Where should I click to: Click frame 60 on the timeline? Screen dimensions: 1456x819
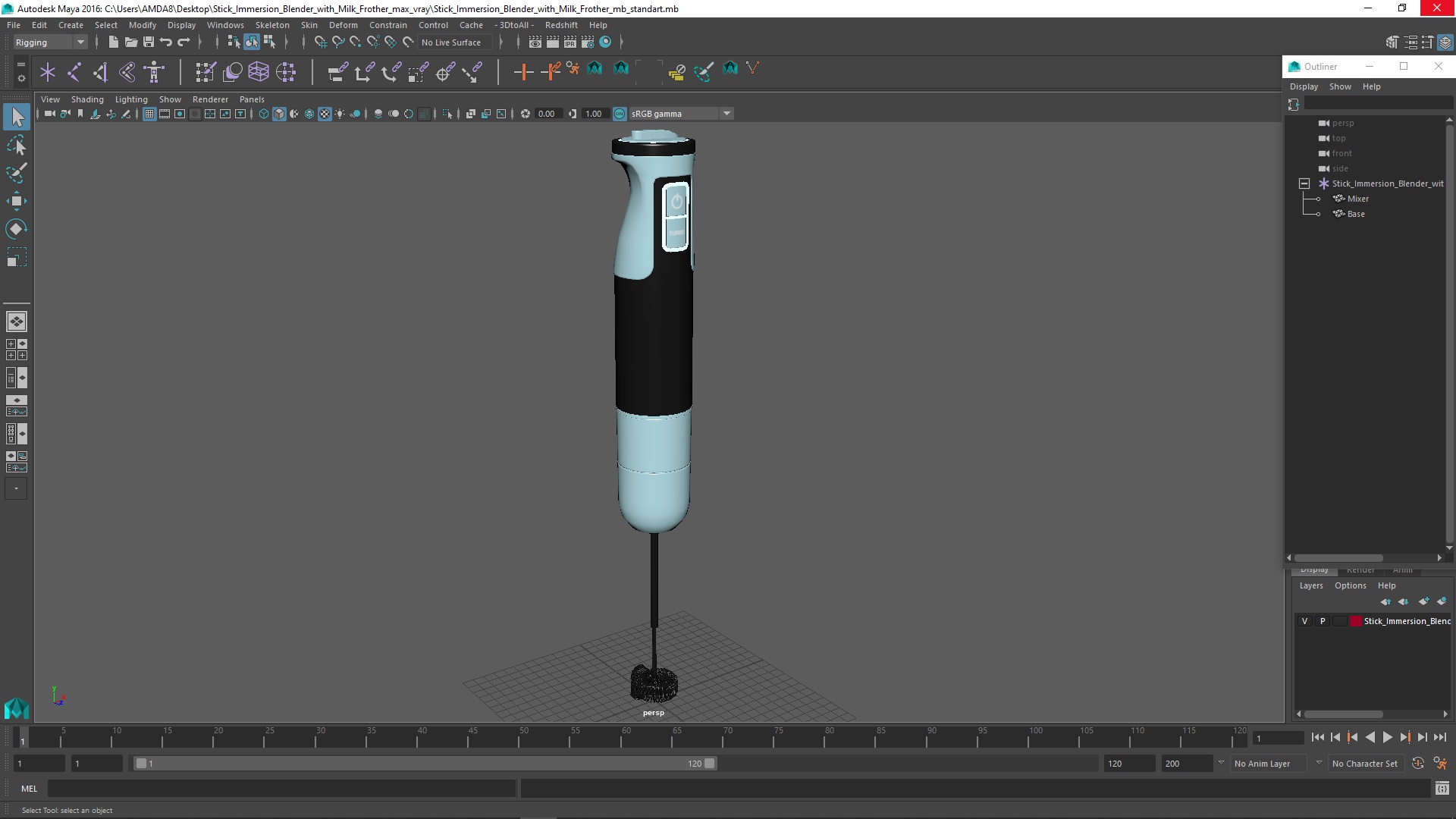coord(626,737)
